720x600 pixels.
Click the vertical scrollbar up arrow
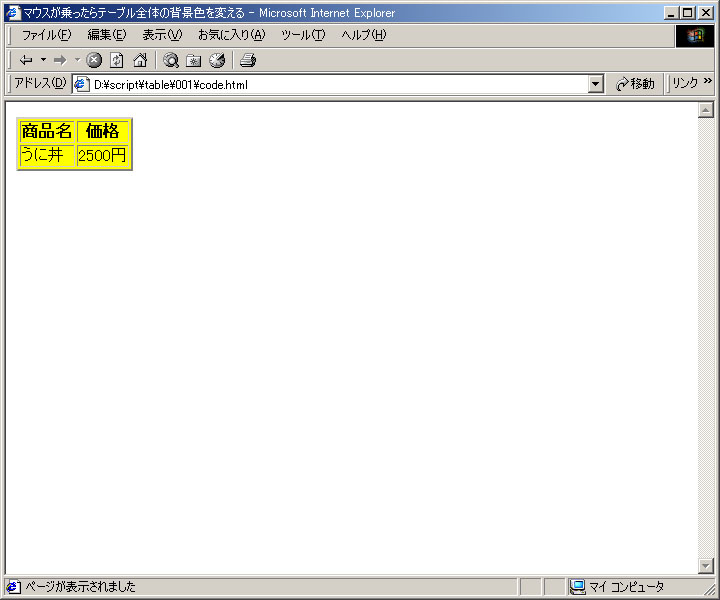(705, 110)
